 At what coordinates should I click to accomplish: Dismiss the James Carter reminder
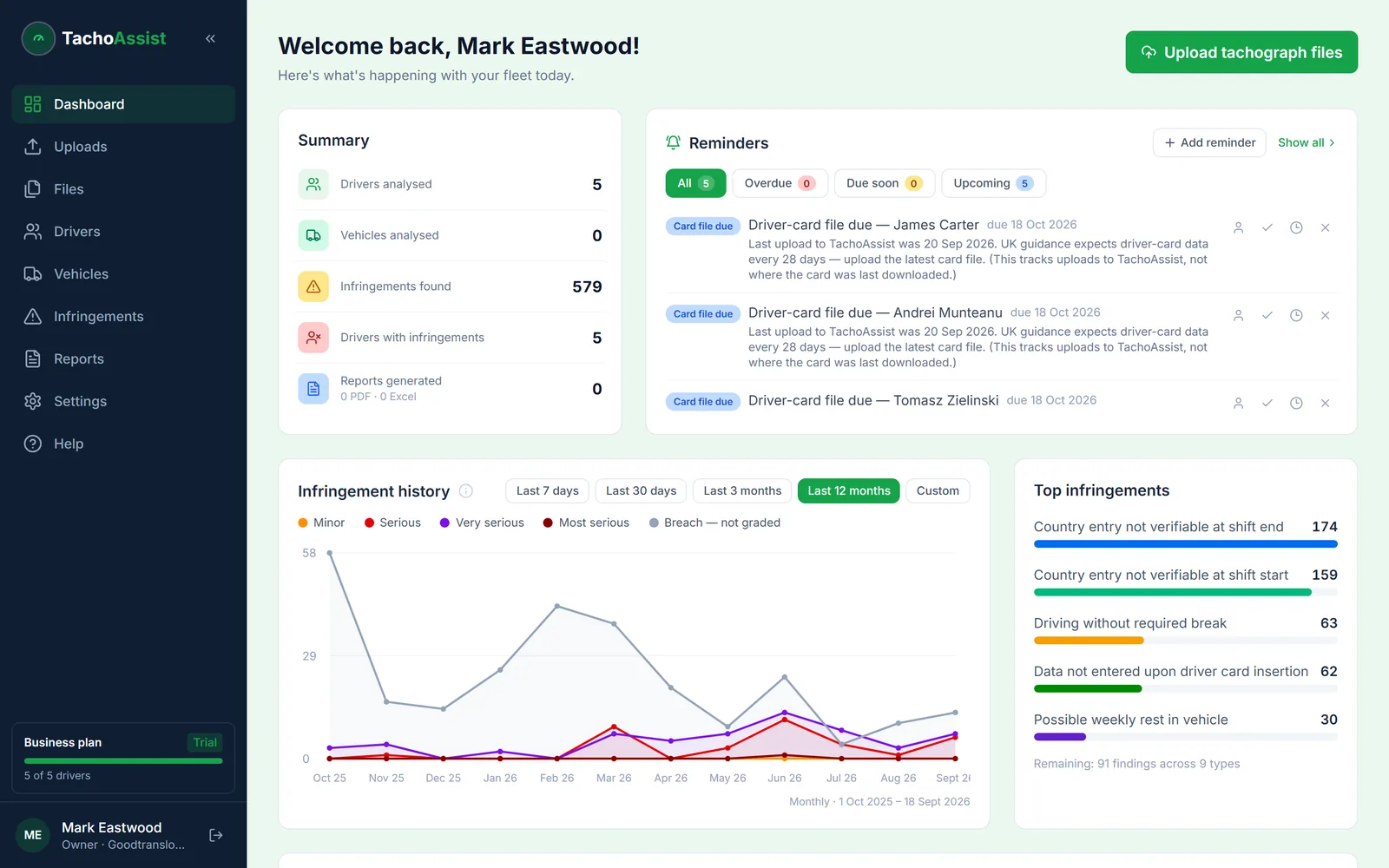[x=1326, y=227]
